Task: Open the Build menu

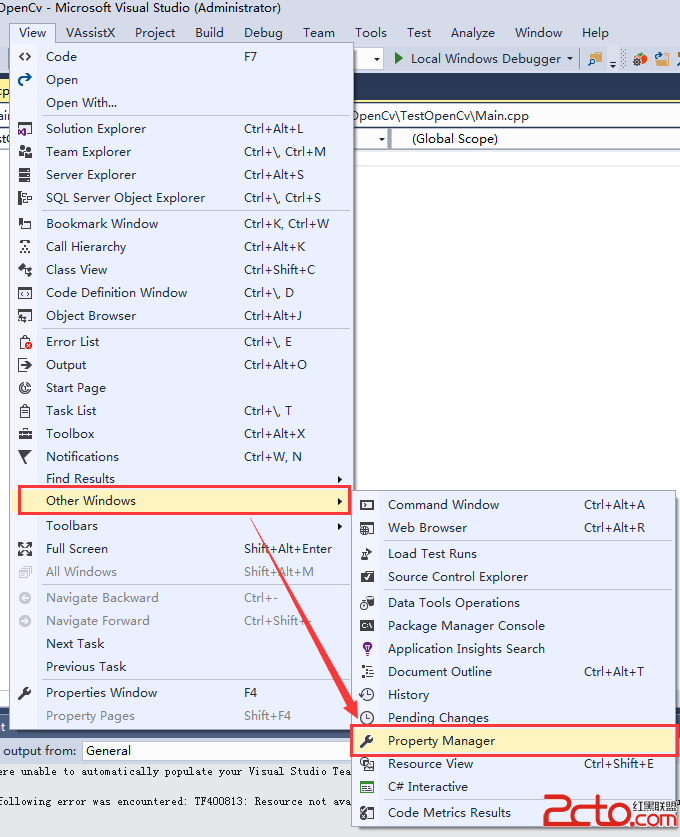Action: point(209,33)
